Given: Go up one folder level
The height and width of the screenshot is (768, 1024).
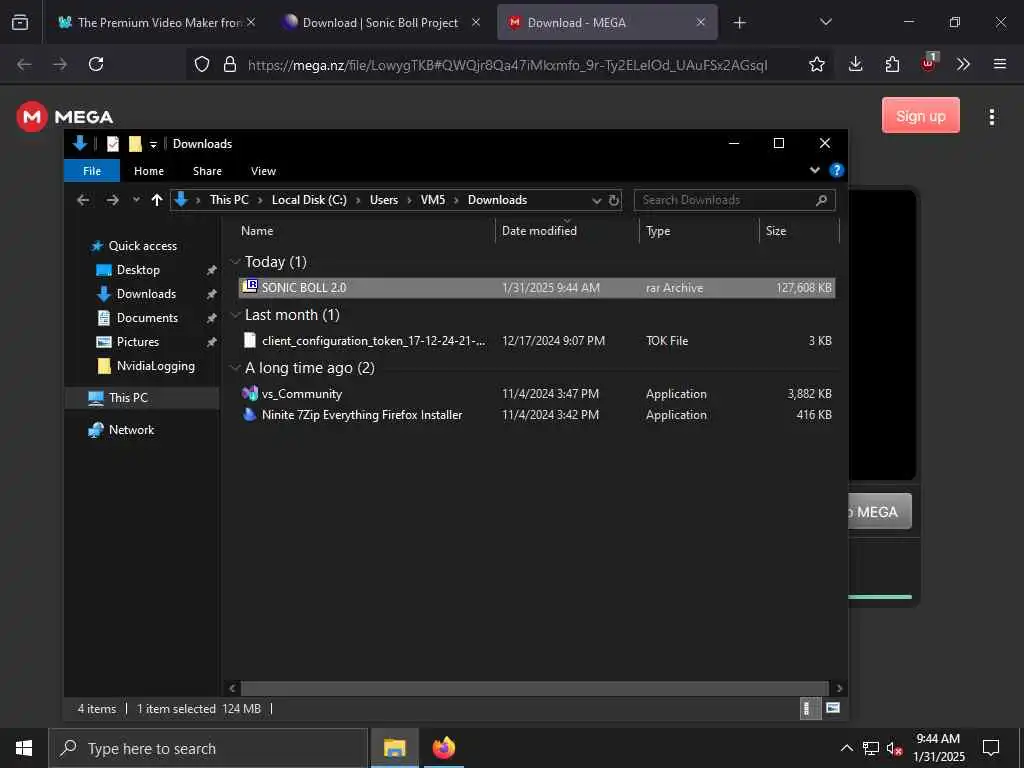Looking at the screenshot, I should tap(157, 200).
